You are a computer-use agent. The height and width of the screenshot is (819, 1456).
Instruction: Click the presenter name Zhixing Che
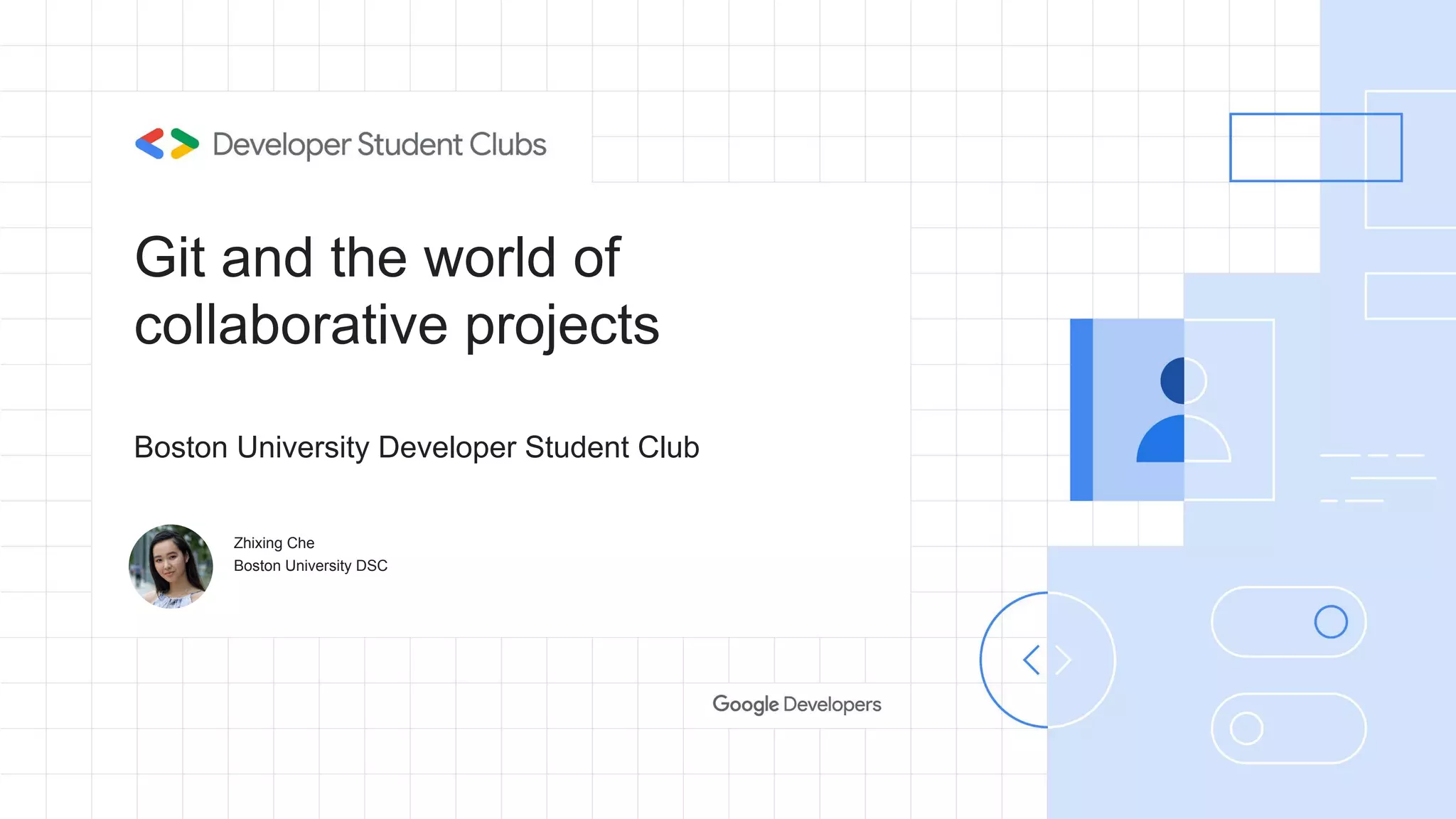click(x=274, y=543)
